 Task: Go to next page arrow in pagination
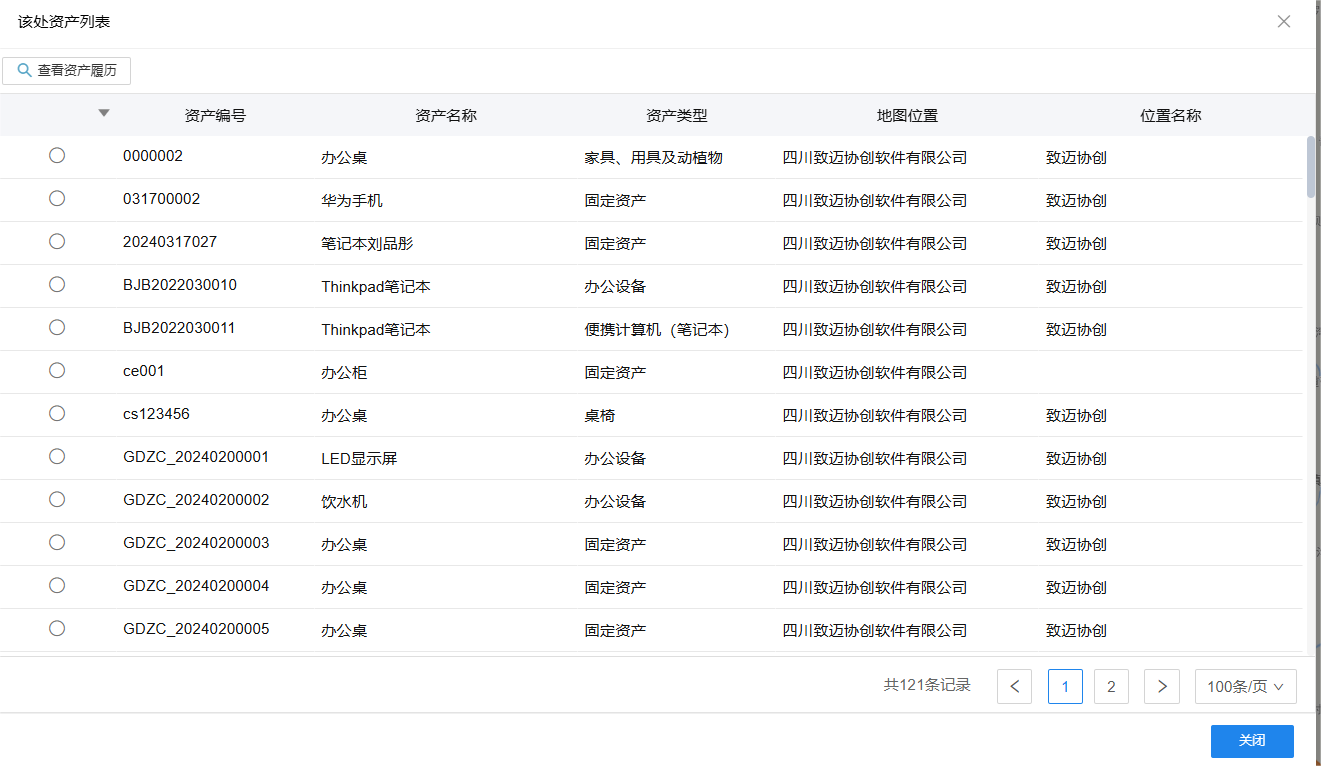[x=1162, y=686]
